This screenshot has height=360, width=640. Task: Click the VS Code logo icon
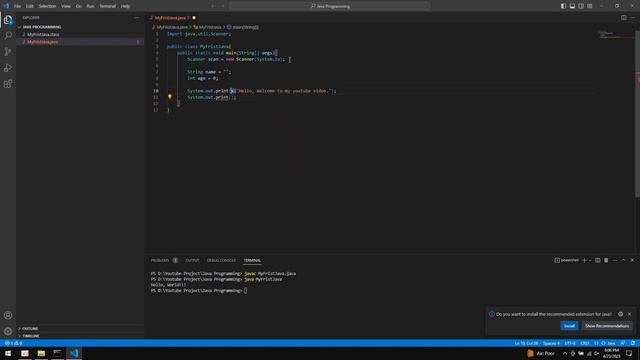coord(6,6)
